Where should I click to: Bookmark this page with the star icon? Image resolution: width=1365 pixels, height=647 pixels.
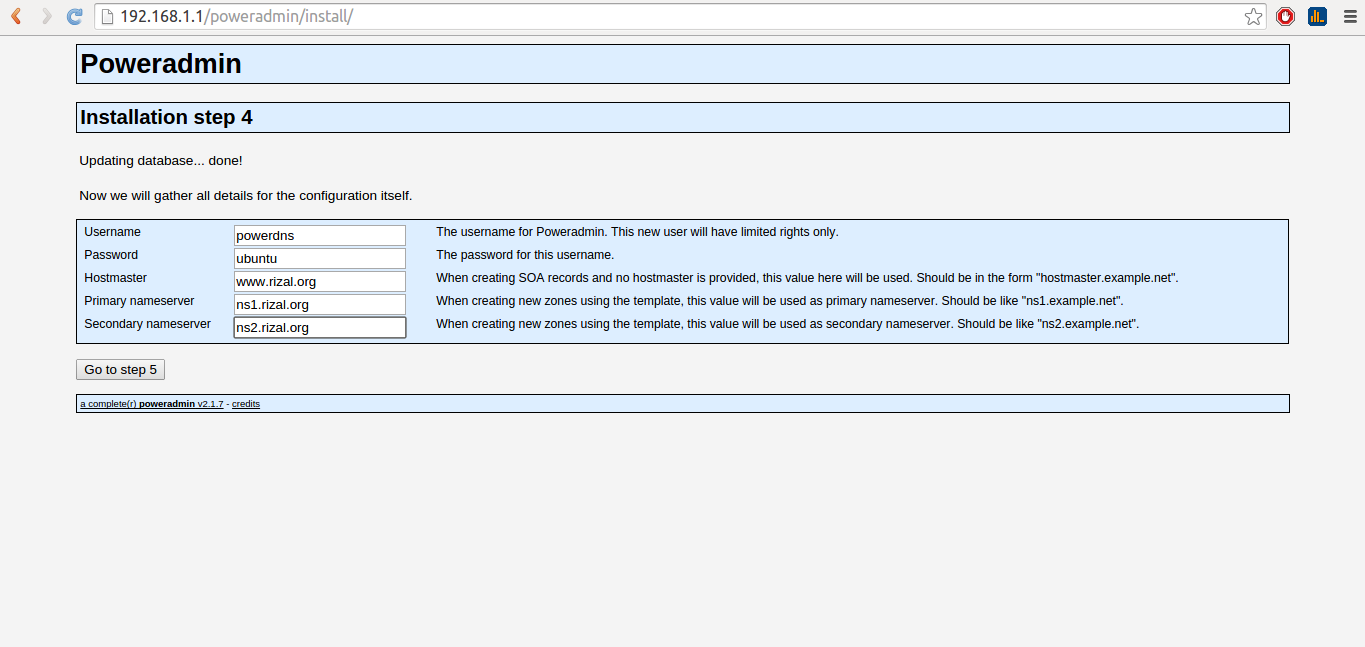1253,16
